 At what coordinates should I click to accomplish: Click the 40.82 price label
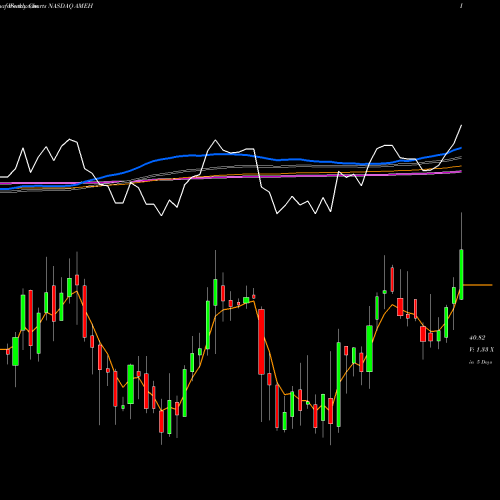click(x=477, y=338)
